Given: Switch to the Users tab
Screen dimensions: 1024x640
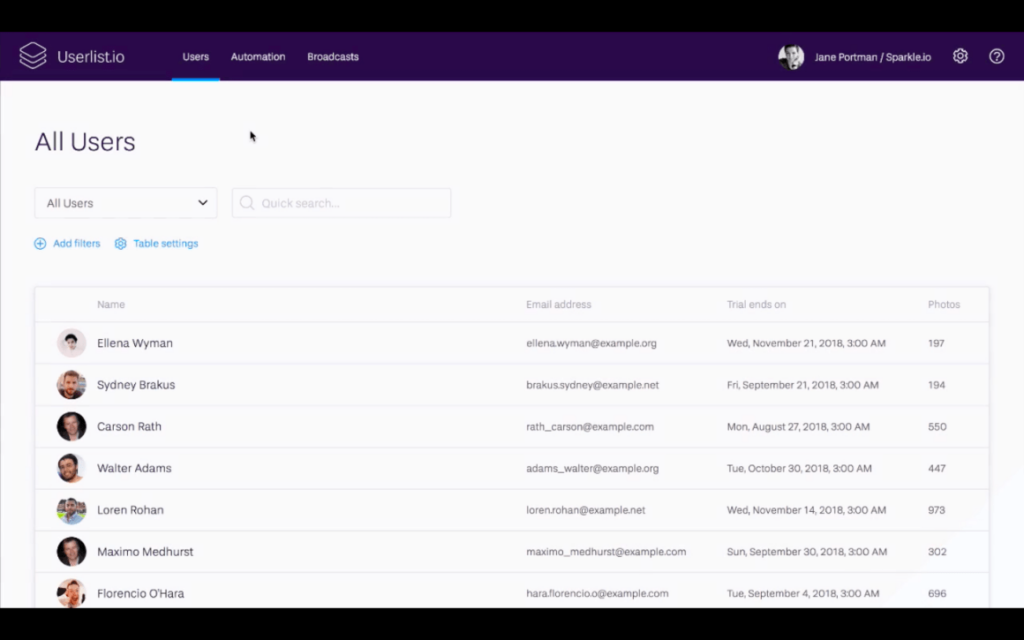Looking at the screenshot, I should click(196, 57).
